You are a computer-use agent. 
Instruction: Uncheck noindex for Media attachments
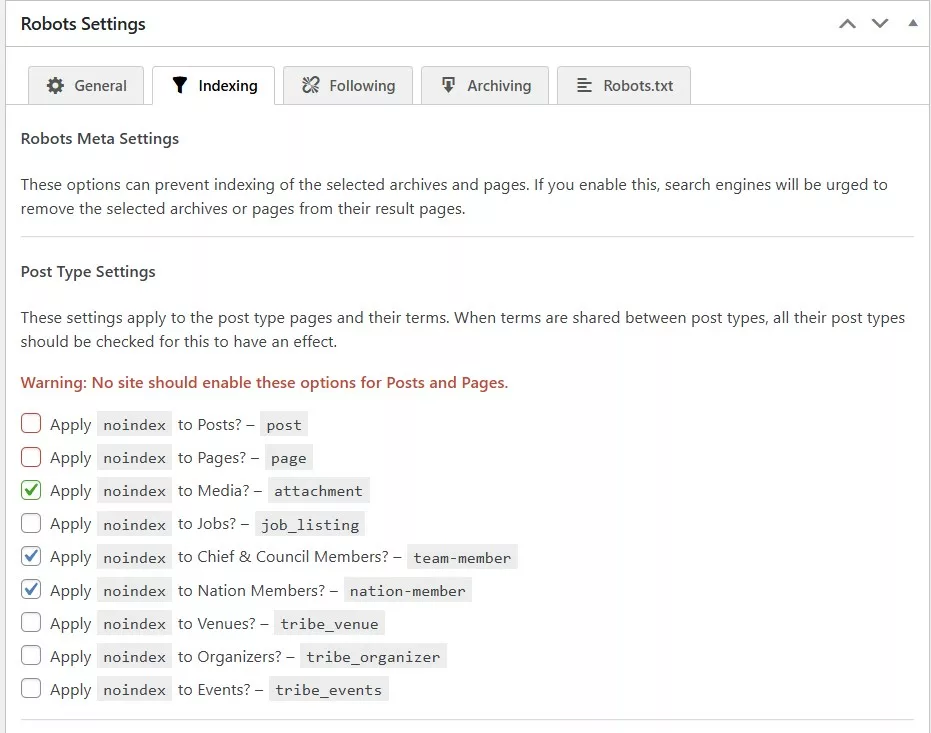(x=31, y=490)
